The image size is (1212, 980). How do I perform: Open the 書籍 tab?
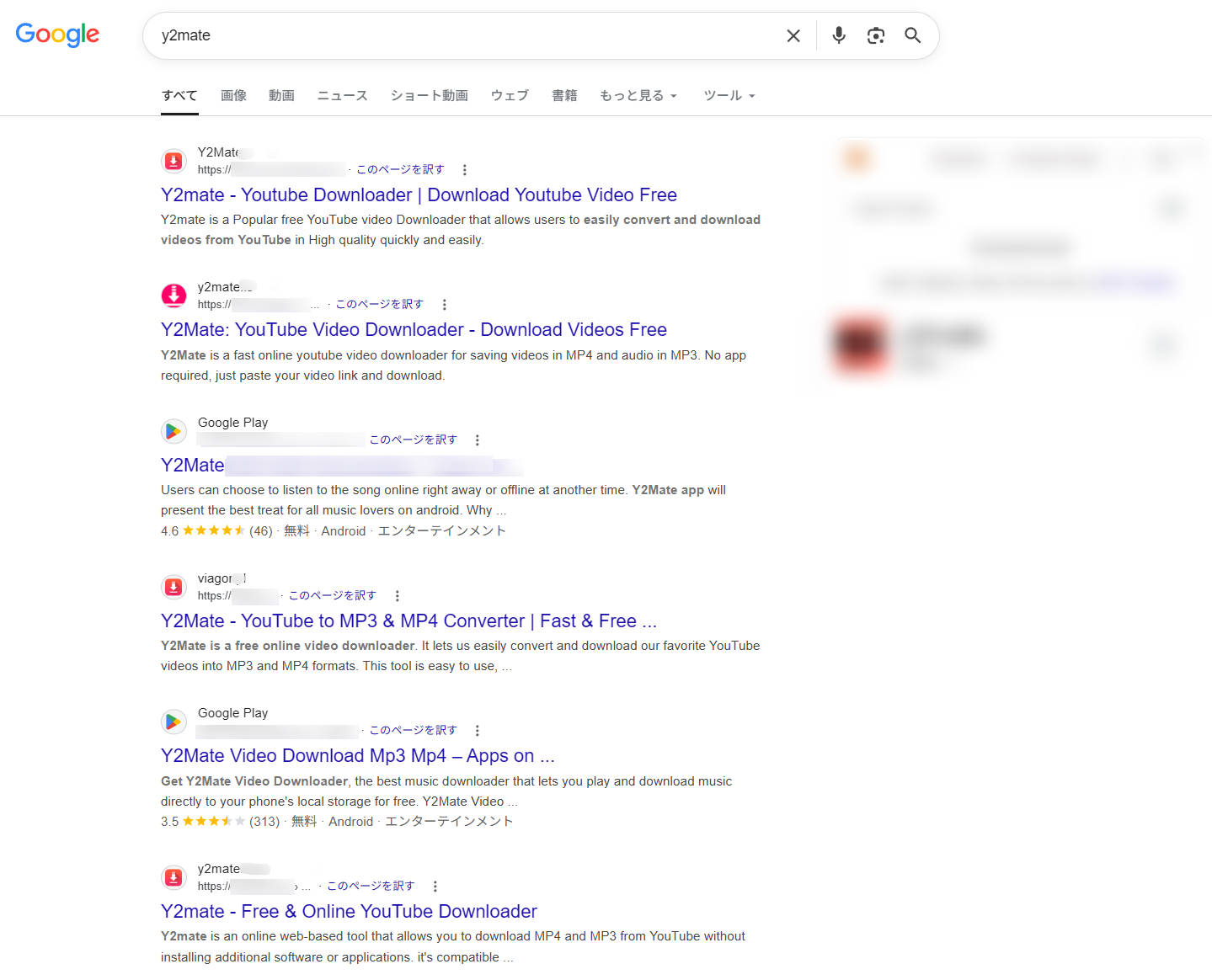[564, 95]
